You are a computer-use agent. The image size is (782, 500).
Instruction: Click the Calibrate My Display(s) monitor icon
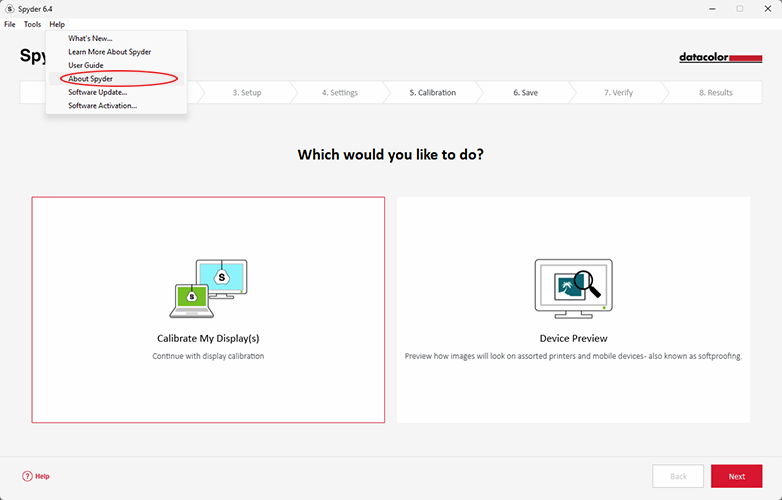pos(208,288)
